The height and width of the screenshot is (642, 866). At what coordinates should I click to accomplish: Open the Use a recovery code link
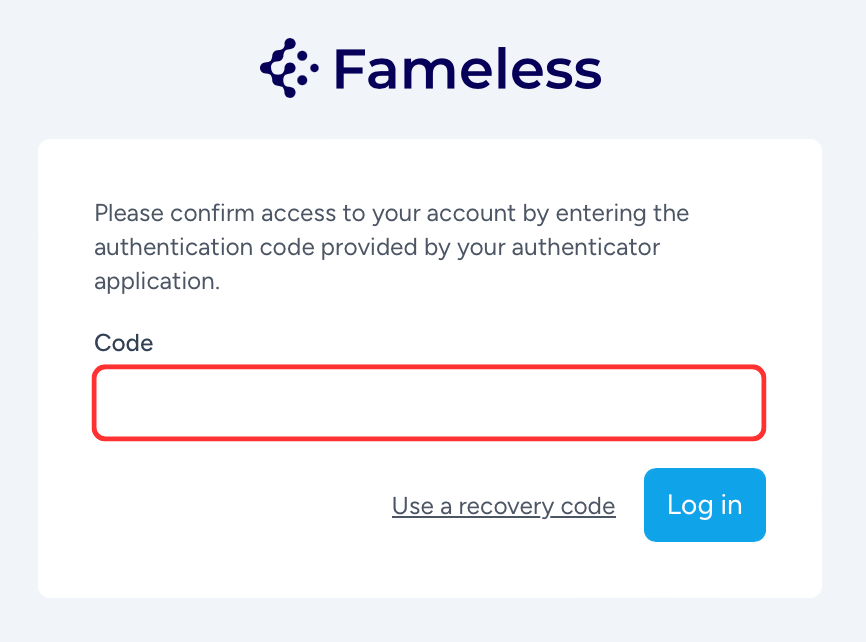tap(504, 506)
